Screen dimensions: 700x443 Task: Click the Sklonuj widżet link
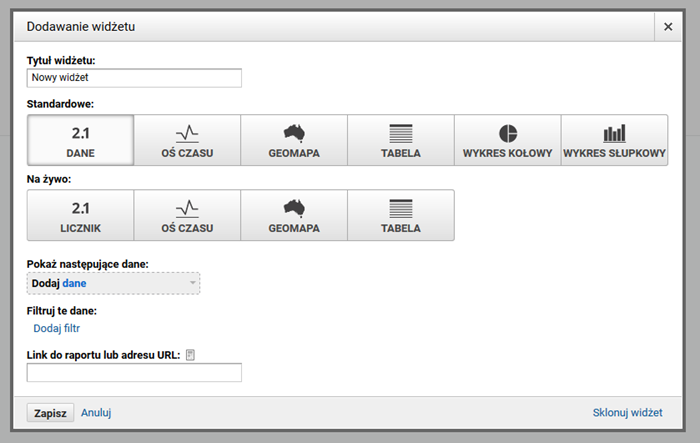point(627,412)
